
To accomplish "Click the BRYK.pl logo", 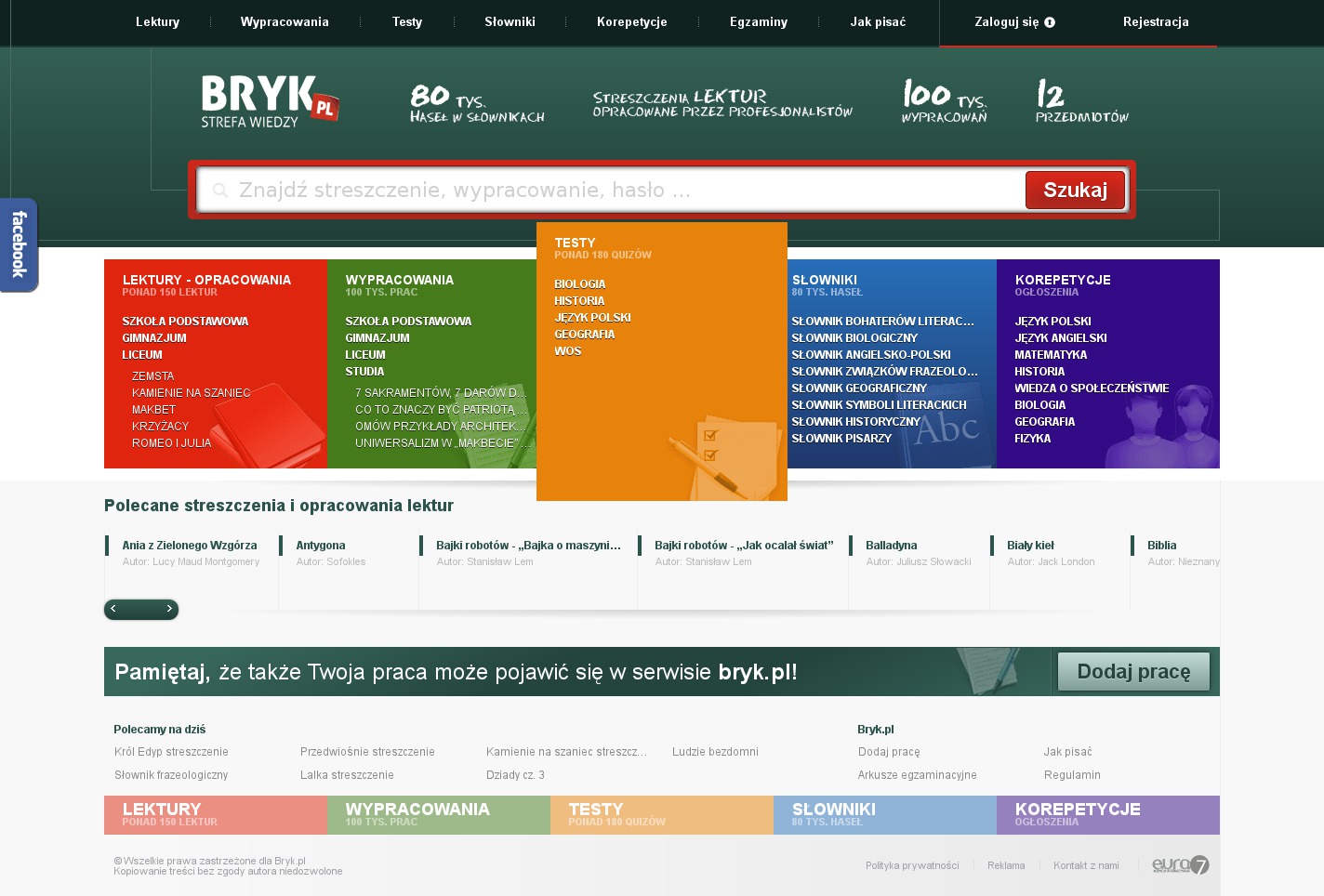I will [270, 101].
